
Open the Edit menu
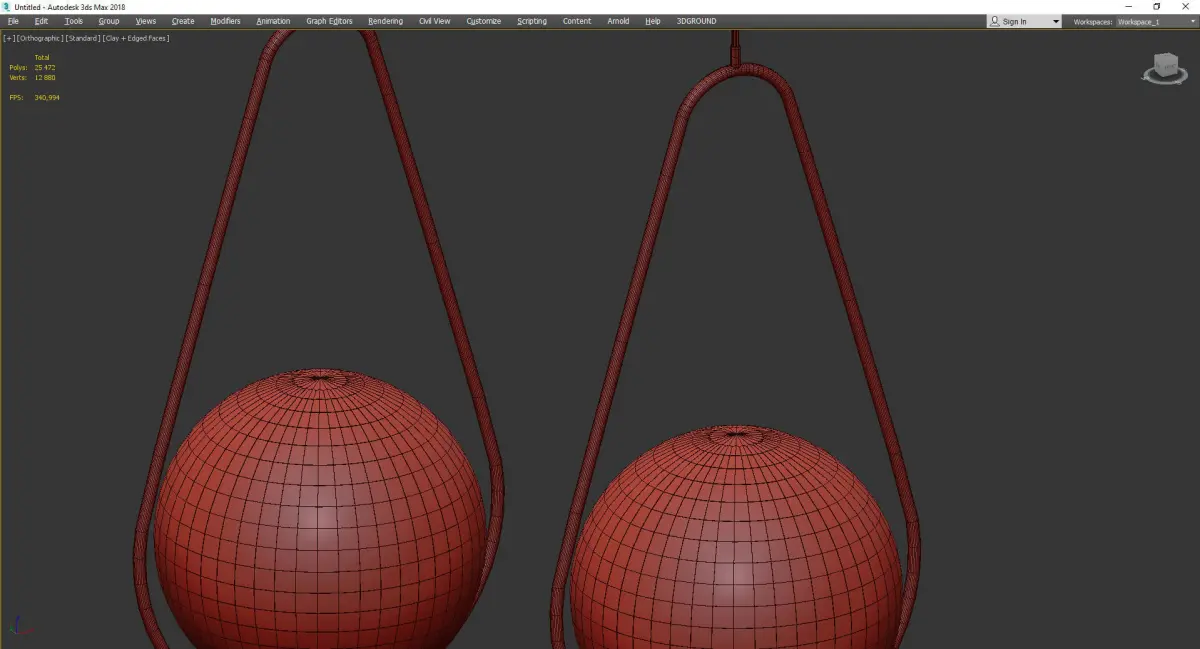41,21
